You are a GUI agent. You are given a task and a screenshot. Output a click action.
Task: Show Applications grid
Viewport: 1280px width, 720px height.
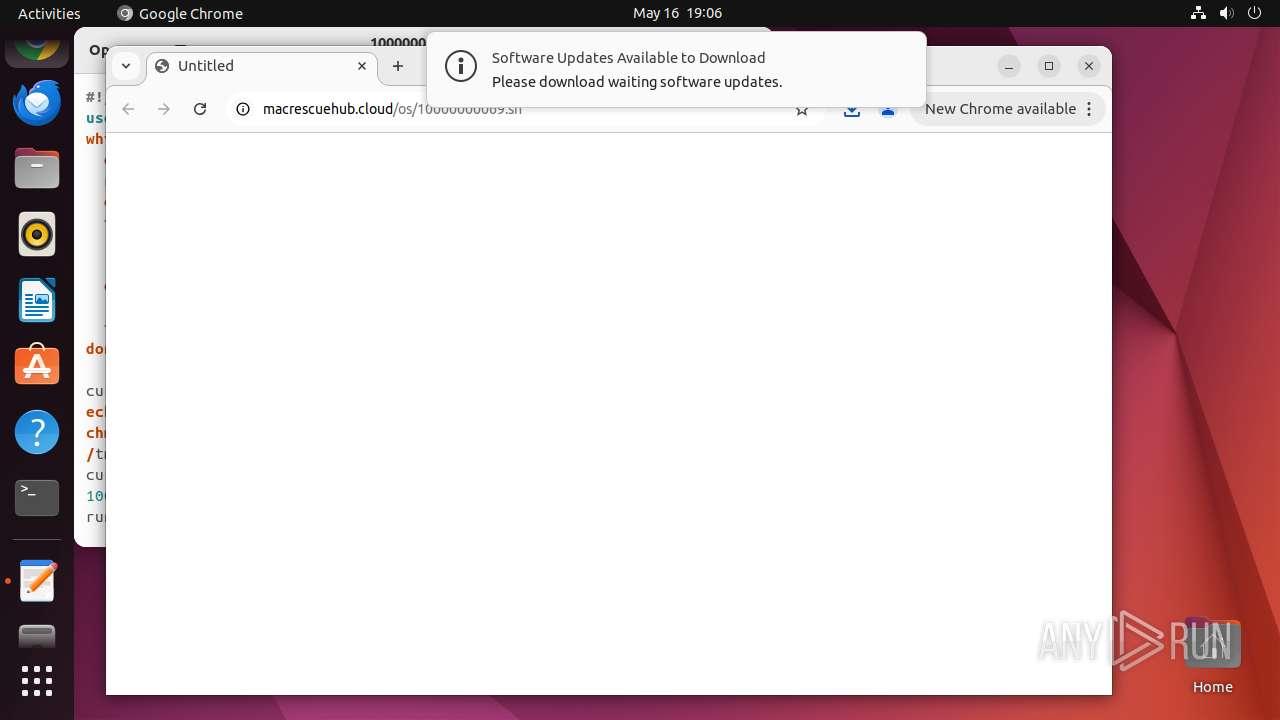tap(37, 681)
